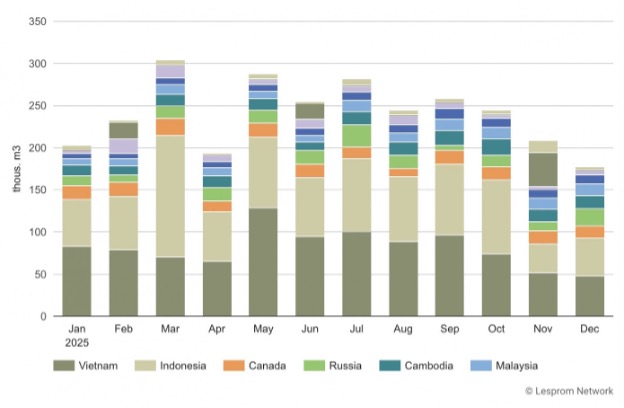Select the Vietnam segment of the July bar
This screenshot has height=408, width=624.
[x=356, y=274]
